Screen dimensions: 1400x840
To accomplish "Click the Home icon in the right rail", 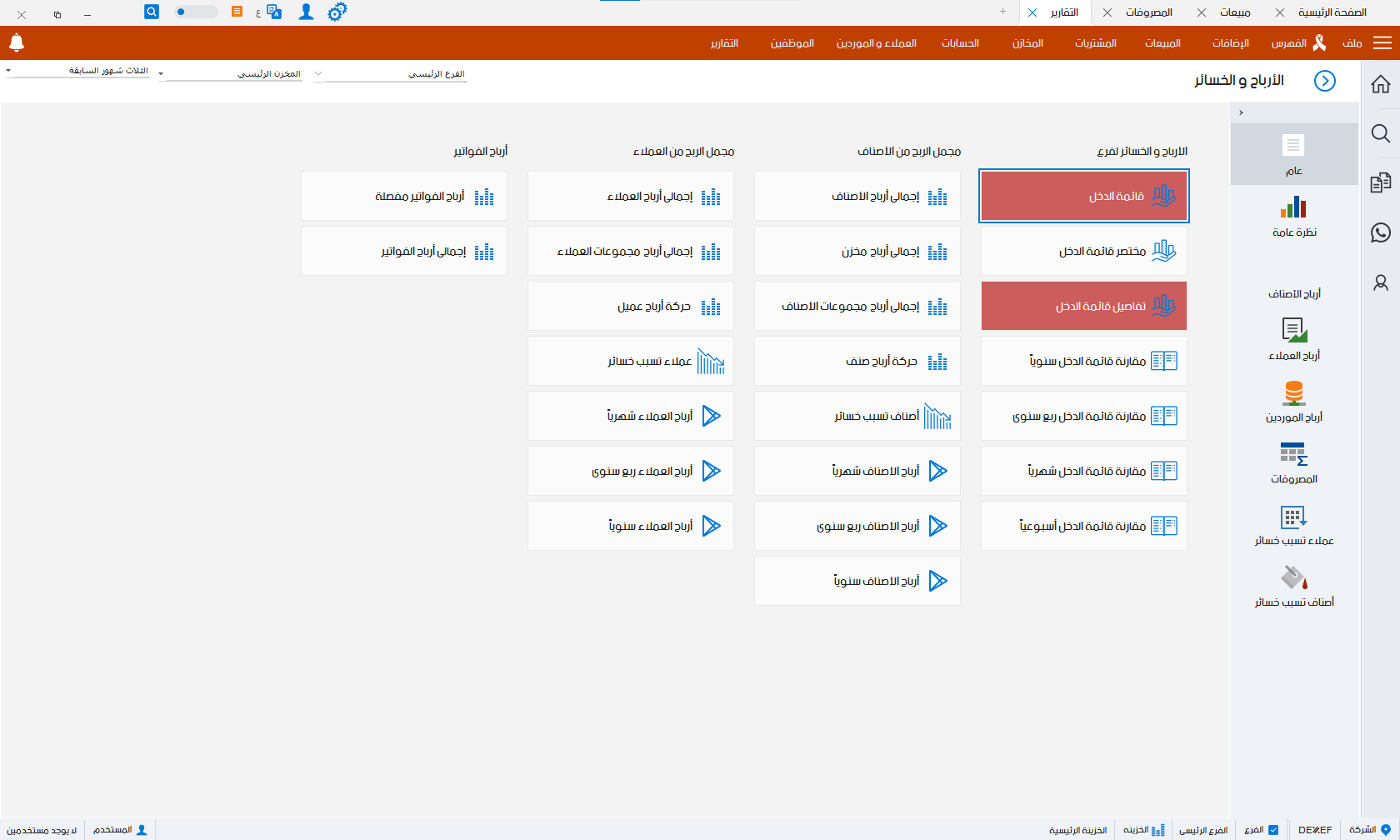I will (x=1381, y=83).
